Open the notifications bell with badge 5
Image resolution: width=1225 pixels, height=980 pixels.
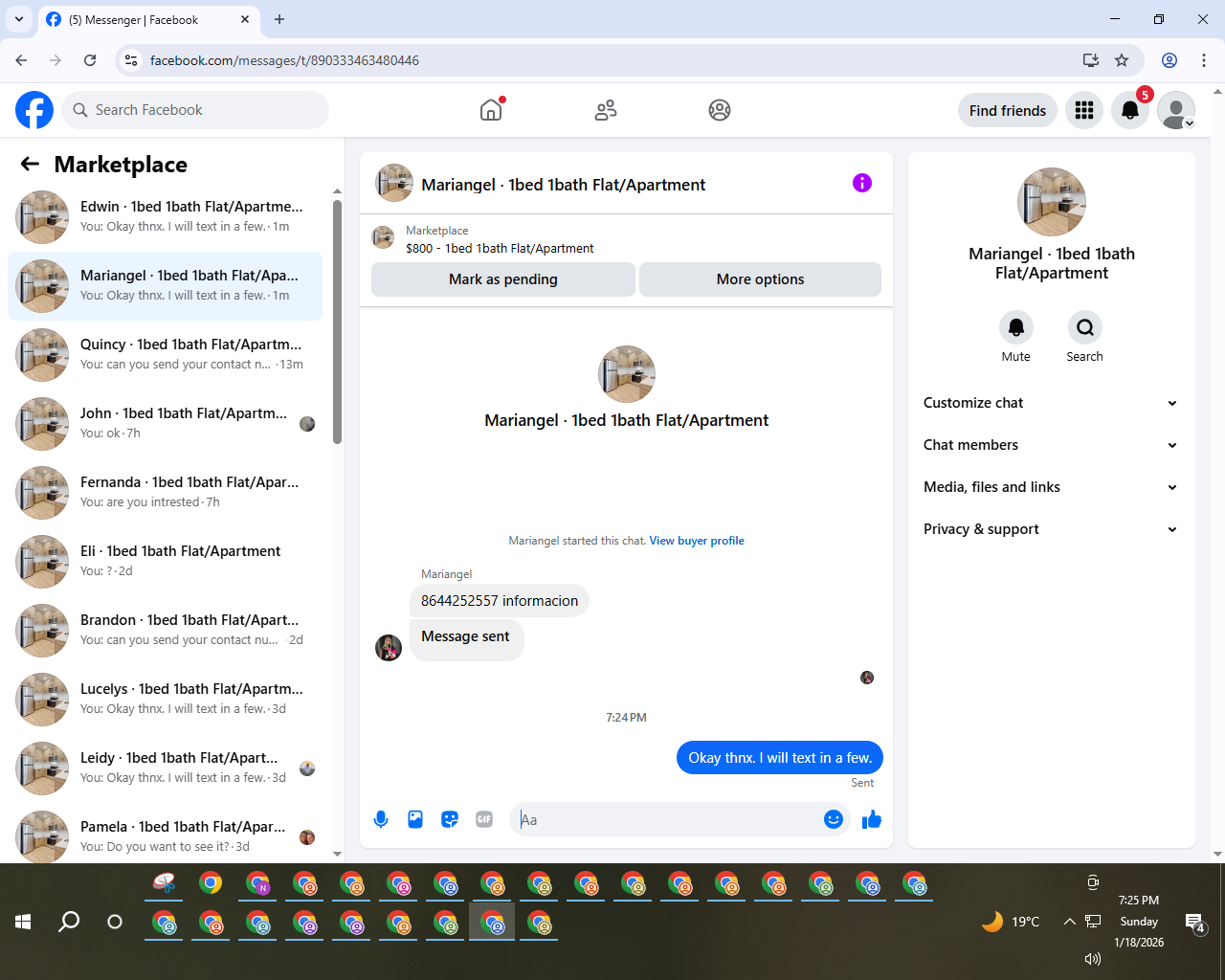[1130, 110]
